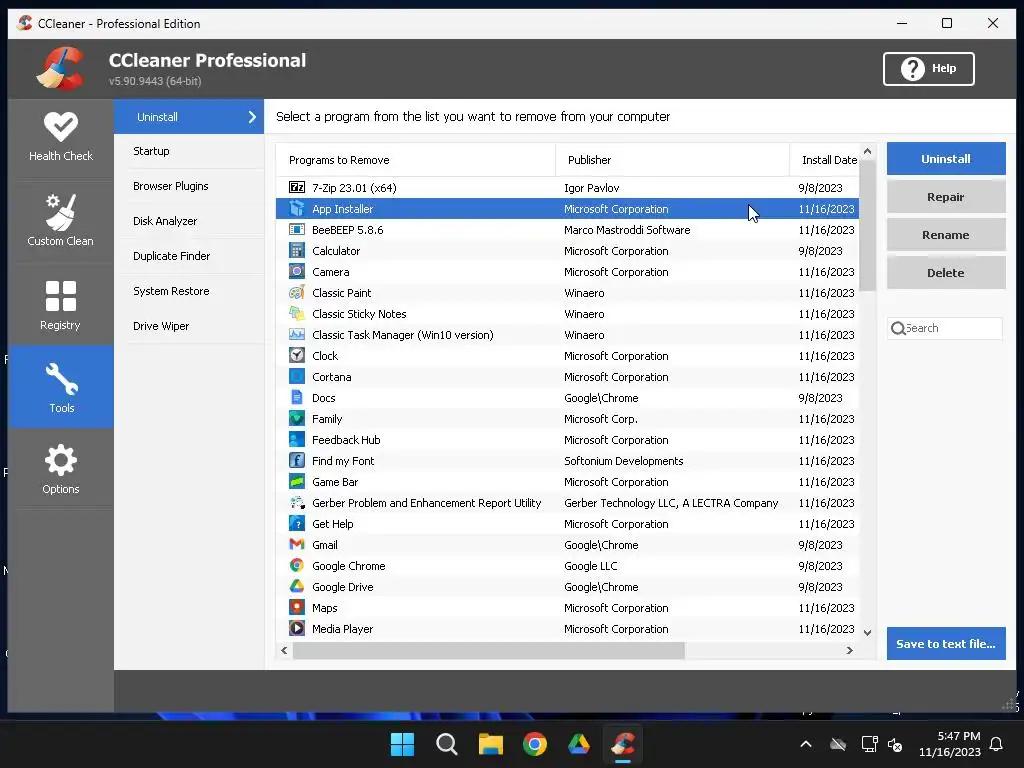Open the Startup tools tab
This screenshot has height=768, width=1024.
[x=189, y=151]
